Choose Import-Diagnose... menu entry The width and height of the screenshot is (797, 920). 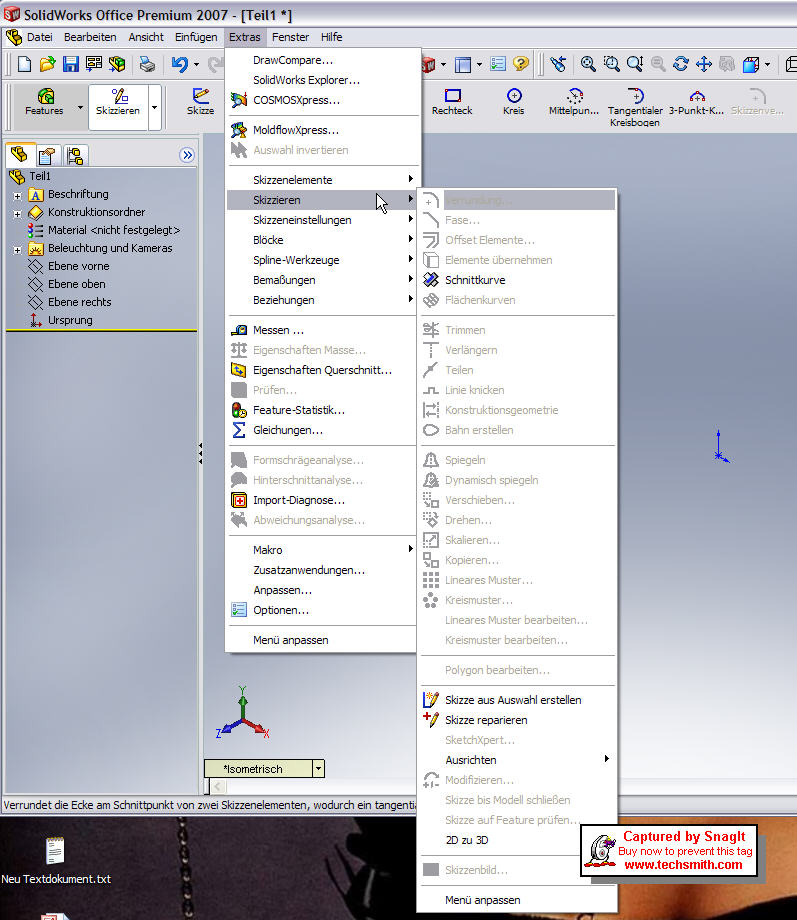coord(322,500)
